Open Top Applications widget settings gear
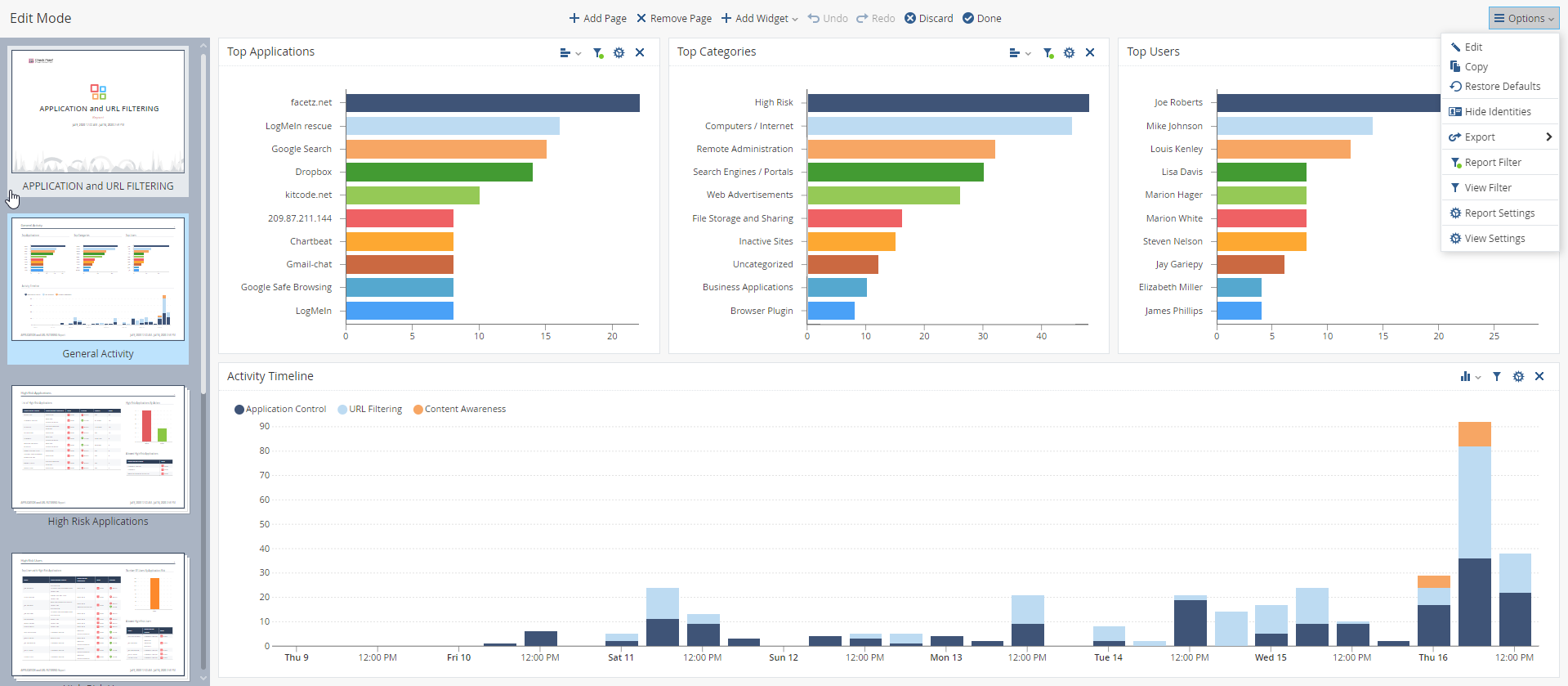 [x=619, y=52]
